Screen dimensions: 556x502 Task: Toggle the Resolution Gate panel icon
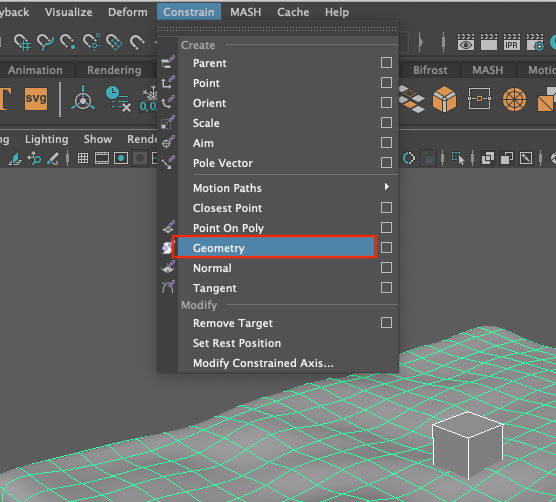coord(121,158)
